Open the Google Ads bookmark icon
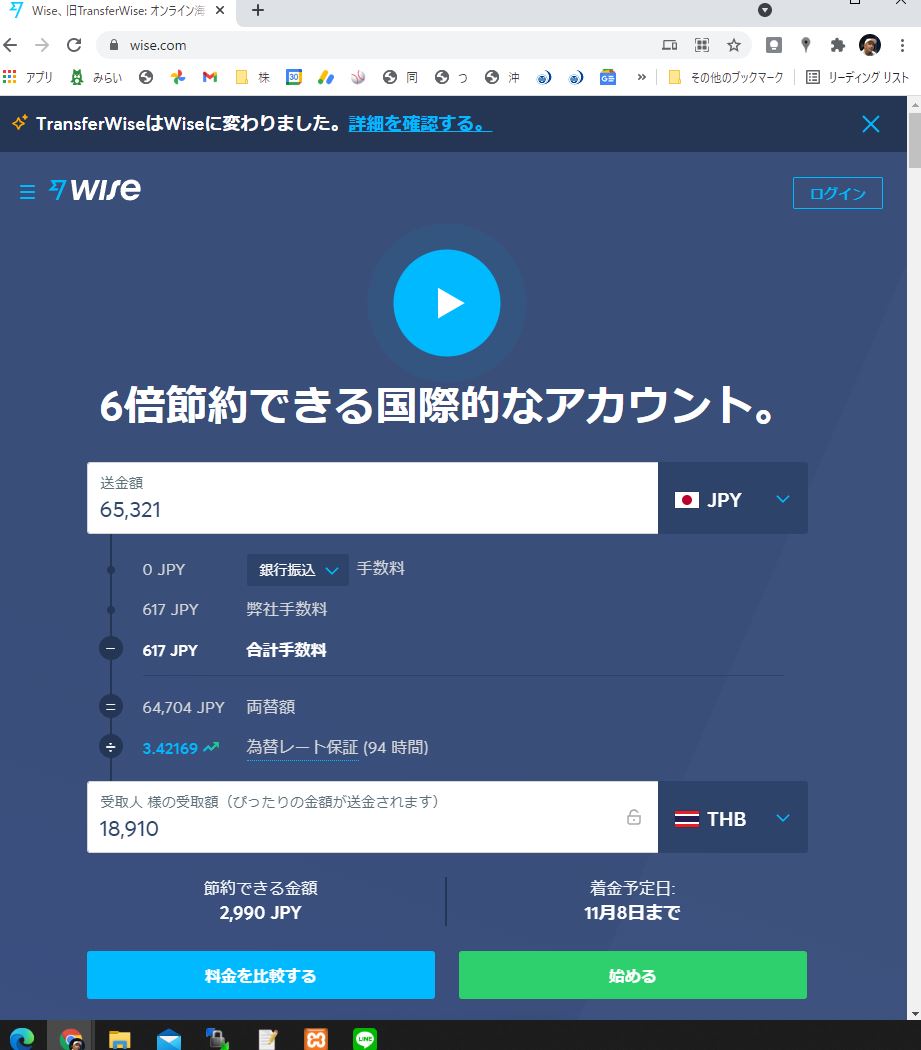 click(326, 77)
